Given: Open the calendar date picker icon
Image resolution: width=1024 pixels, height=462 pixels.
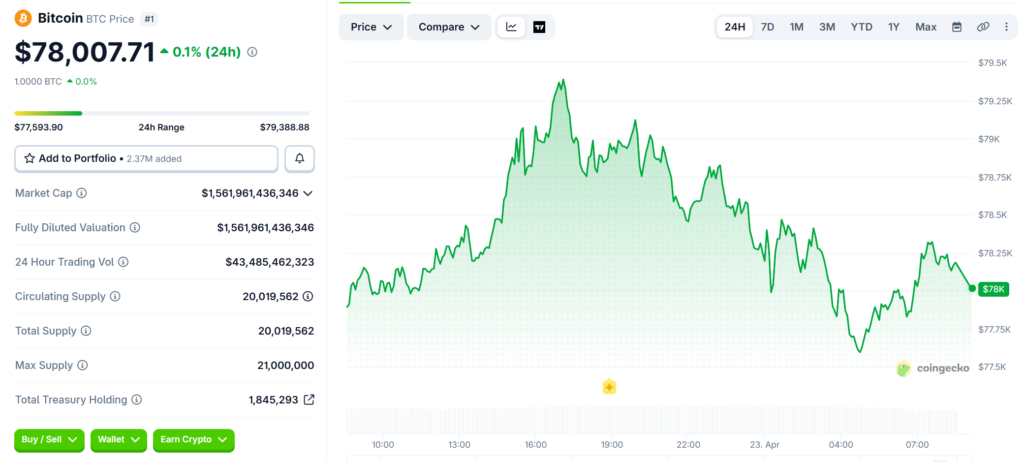Looking at the screenshot, I should [x=956, y=27].
